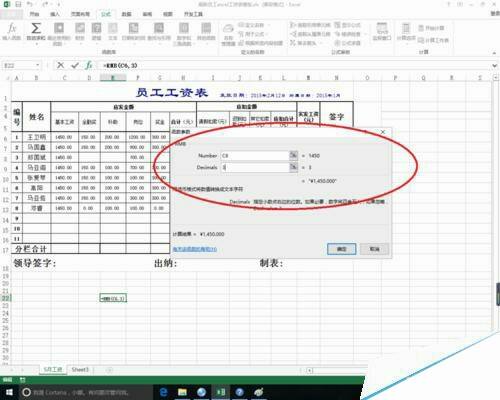Switch to the Formulas ribbon tab
Image resolution: width=500 pixels, height=400 pixels.
[106, 14]
